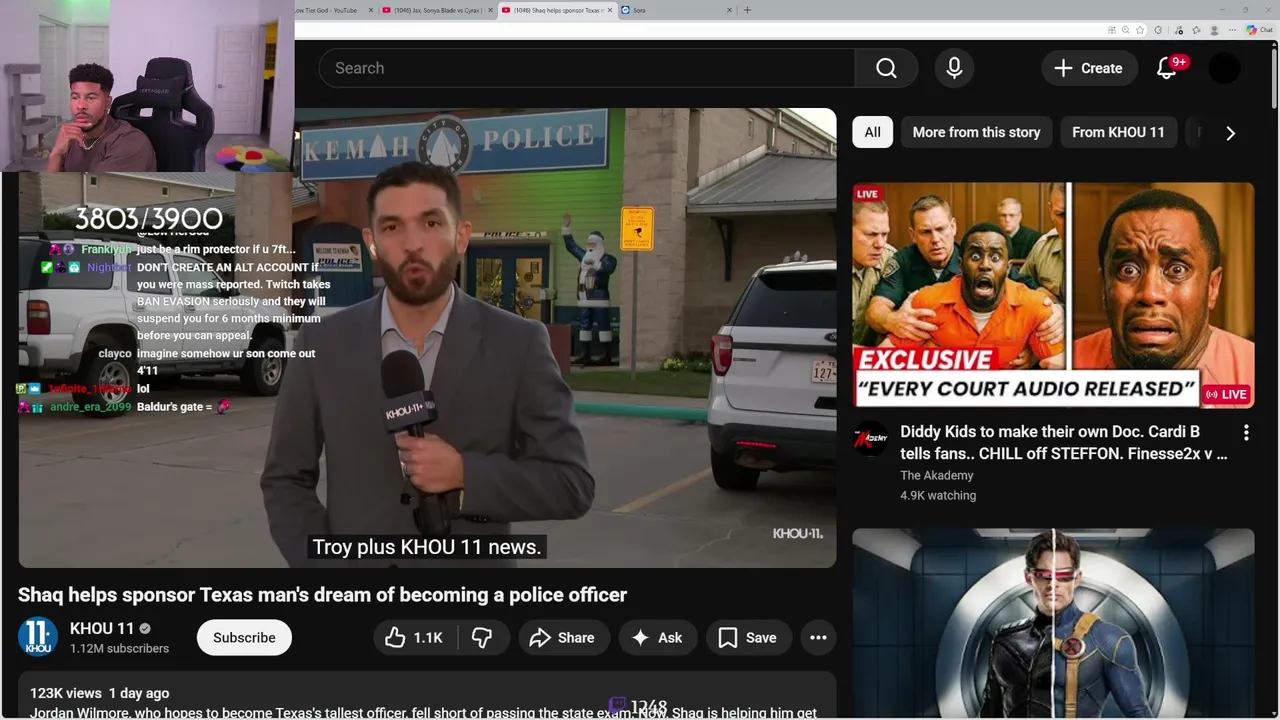Save the video to a playlist
This screenshot has width=1280, height=720.
pyautogui.click(x=747, y=638)
